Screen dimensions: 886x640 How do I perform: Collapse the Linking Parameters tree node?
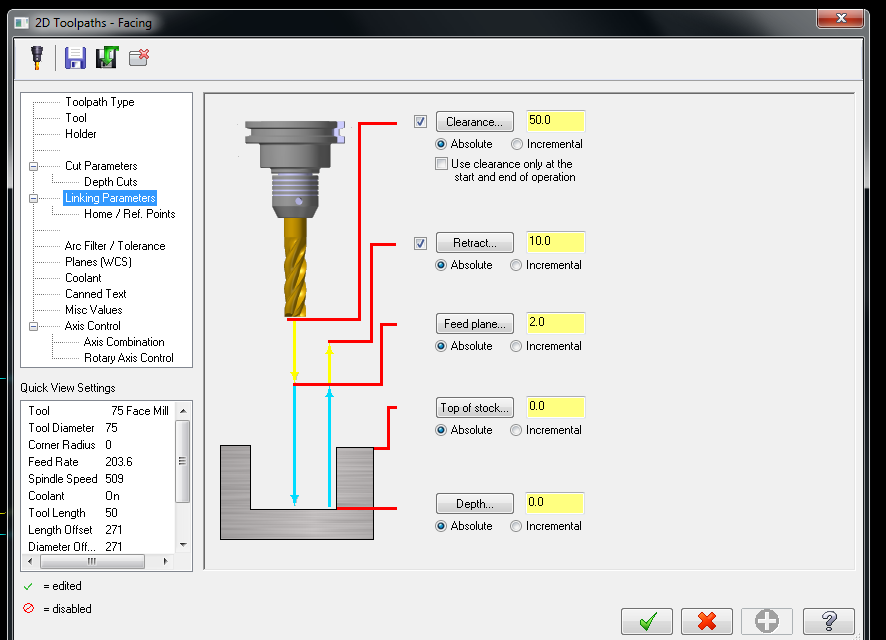(x=33, y=198)
